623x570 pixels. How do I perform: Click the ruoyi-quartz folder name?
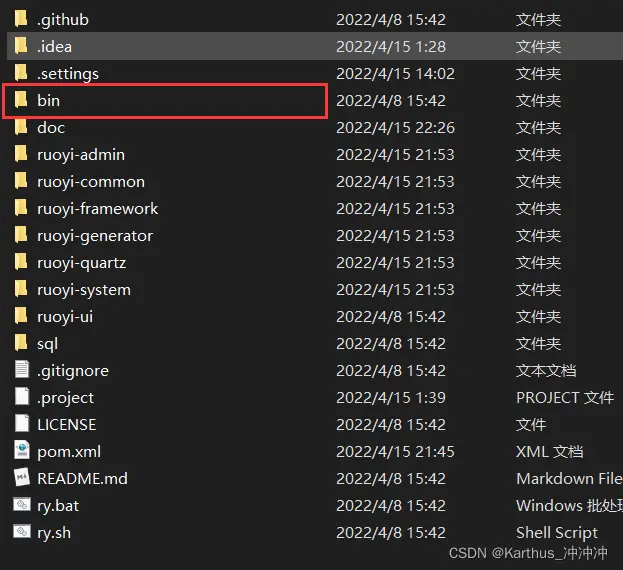tap(82, 262)
